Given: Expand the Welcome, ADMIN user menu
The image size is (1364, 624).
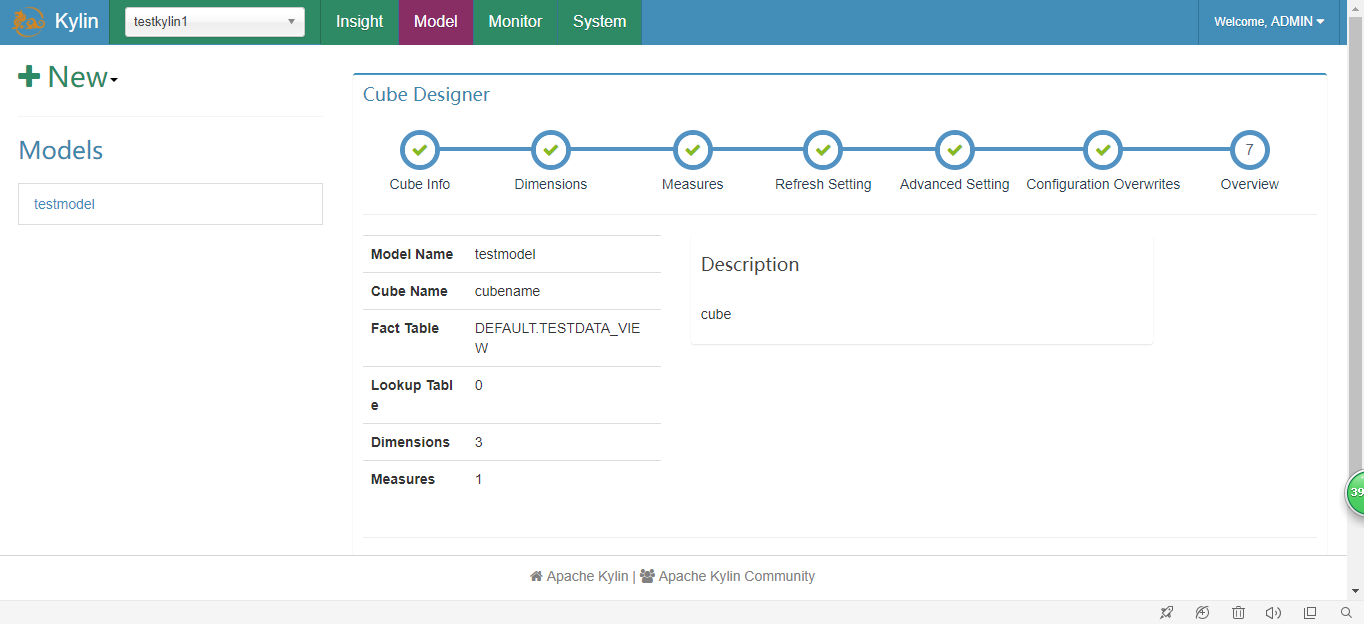Looking at the screenshot, I should pyautogui.click(x=1269, y=22).
